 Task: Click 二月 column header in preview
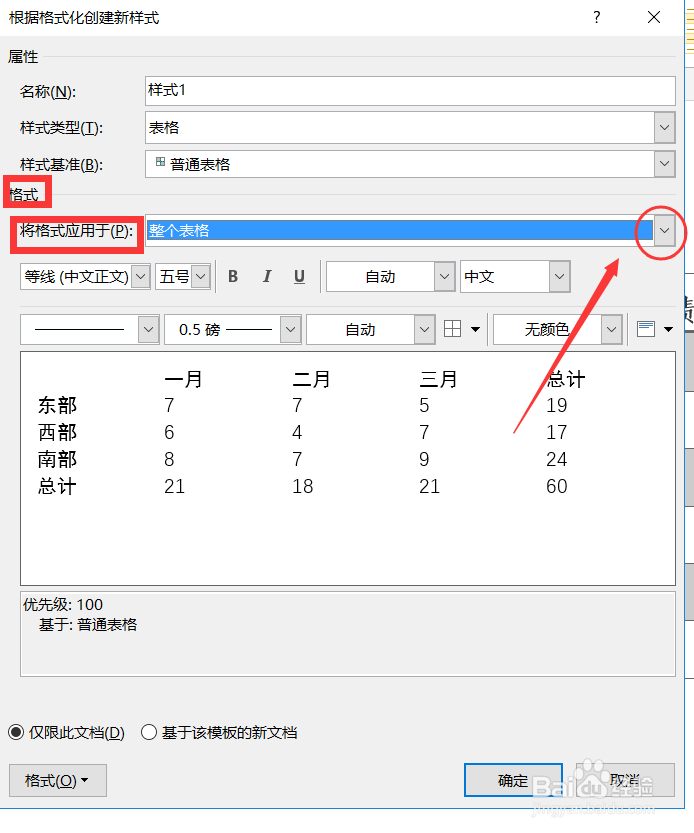pos(311,379)
